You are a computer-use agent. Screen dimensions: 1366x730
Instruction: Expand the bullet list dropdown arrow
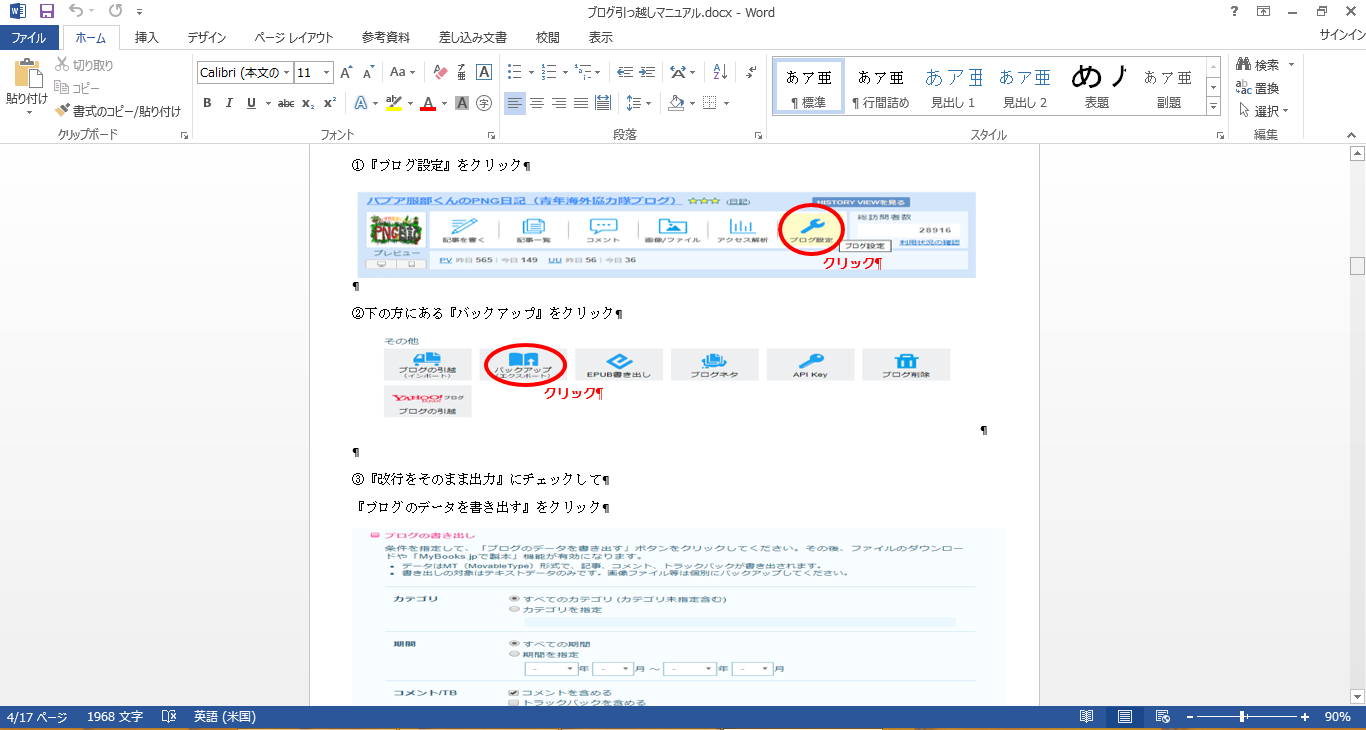(x=530, y=72)
